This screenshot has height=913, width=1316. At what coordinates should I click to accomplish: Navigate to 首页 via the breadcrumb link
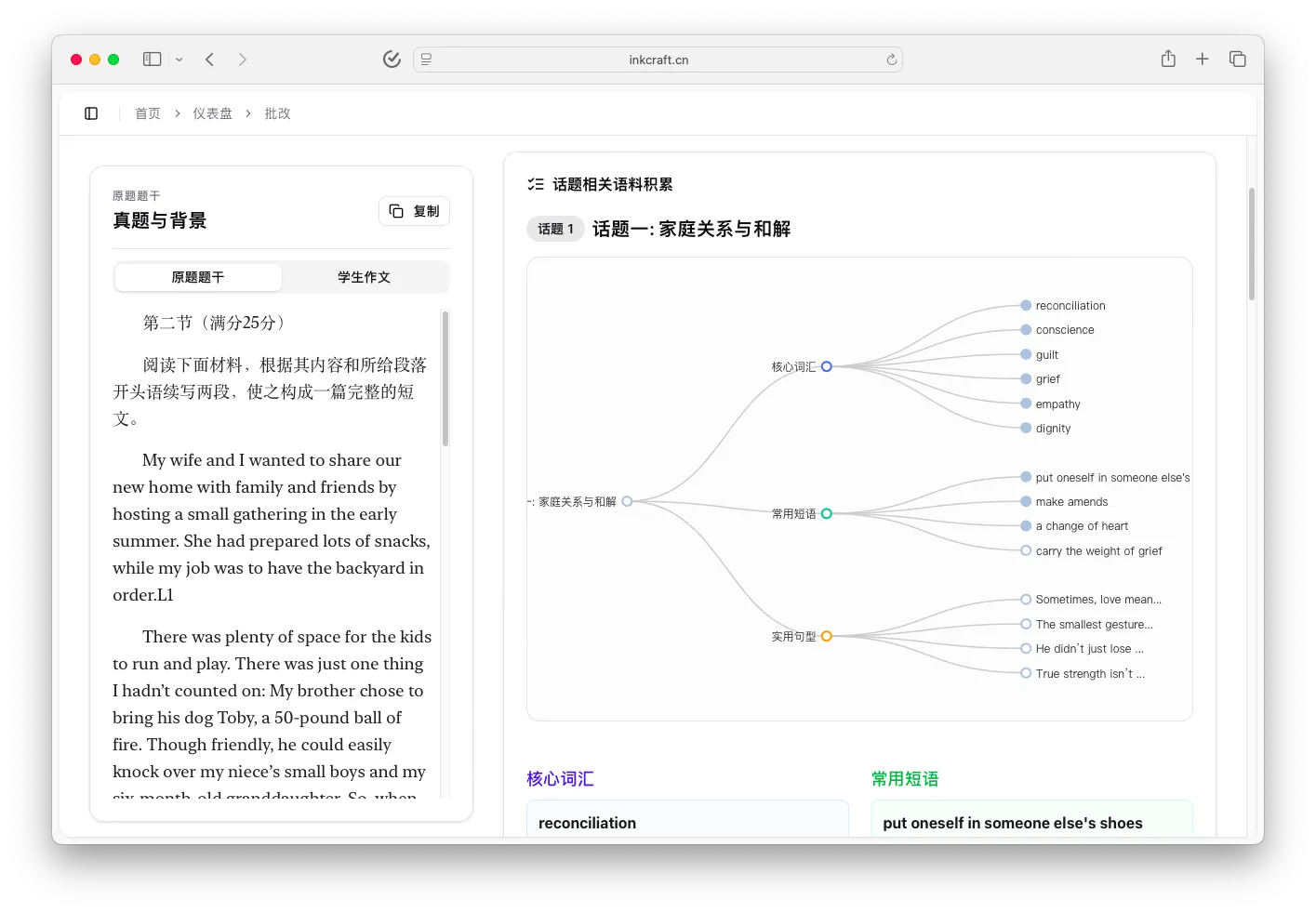147,112
